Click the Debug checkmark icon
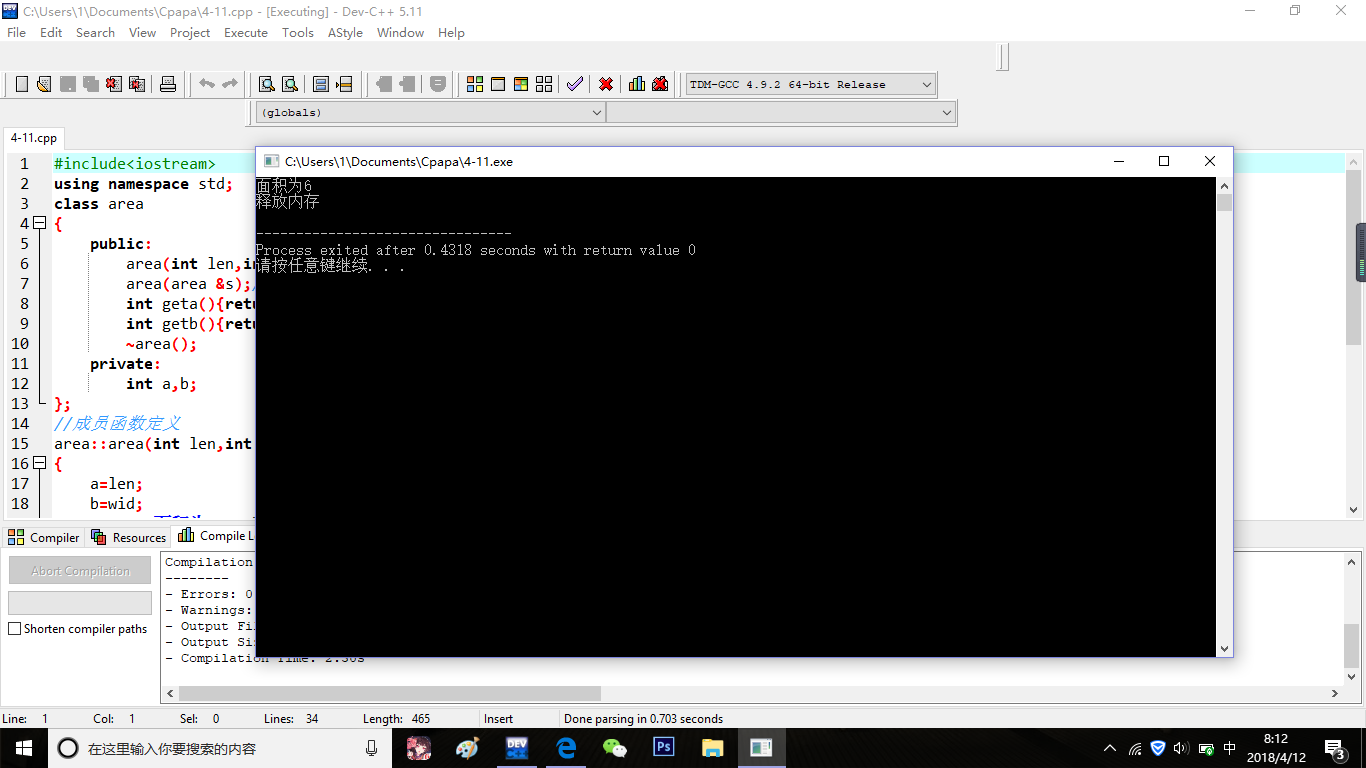Screen dimensions: 1366x768 point(575,84)
